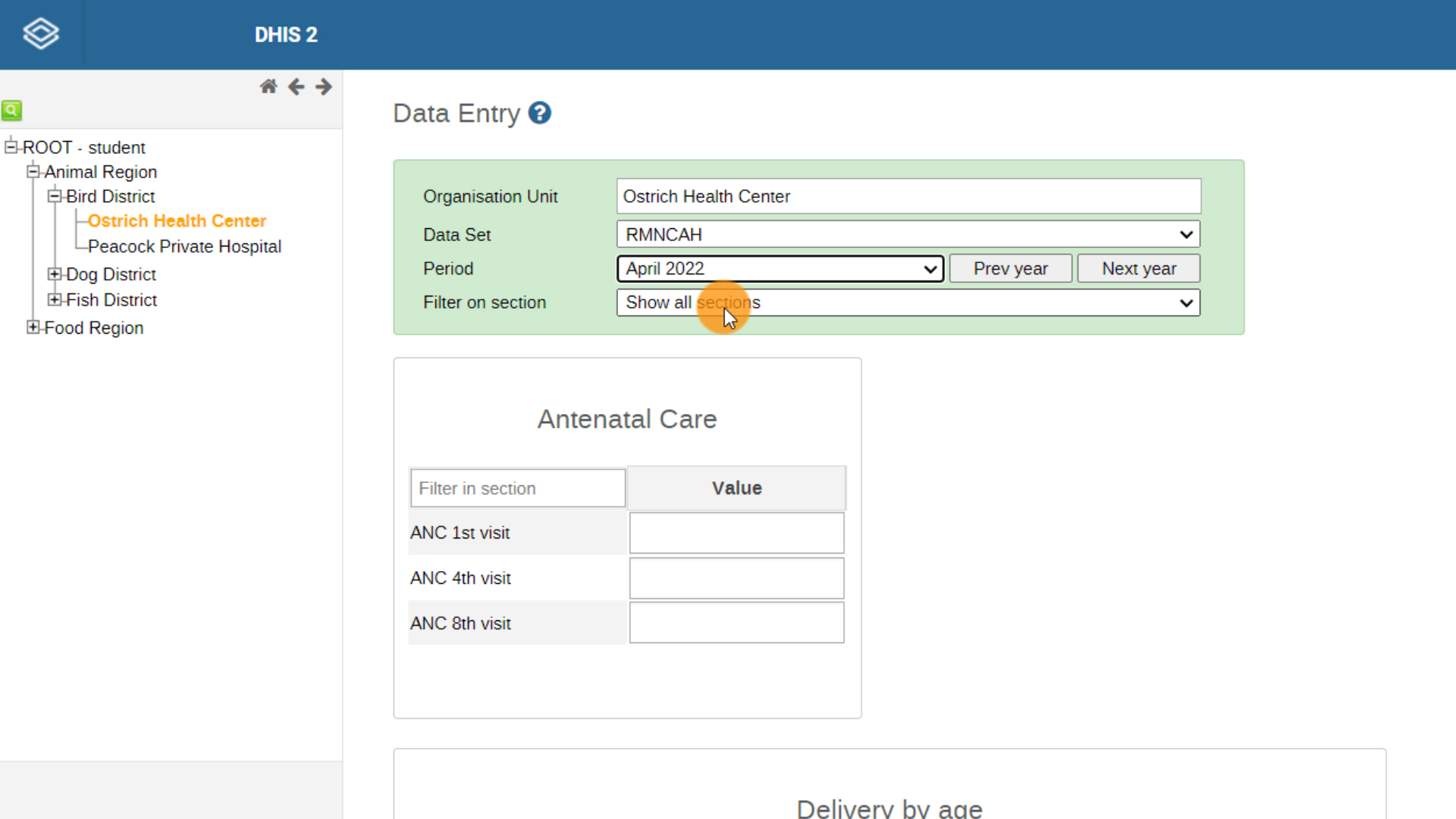
Task: Open the Period dropdown showing April 2022
Action: pyautogui.click(x=780, y=268)
